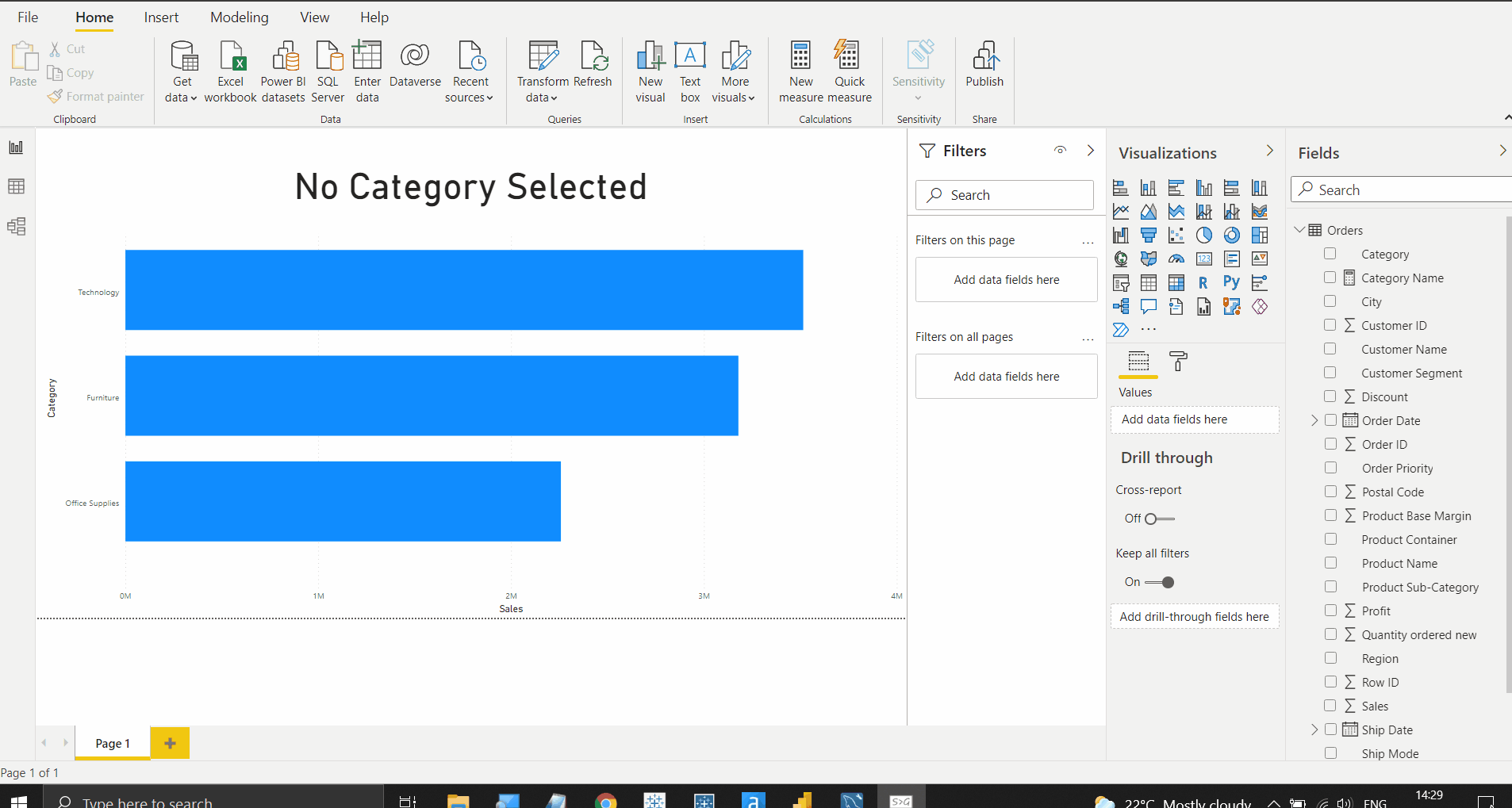The height and width of the screenshot is (808, 1512).
Task: Open the Format paint roller pane
Action: [x=1178, y=362]
